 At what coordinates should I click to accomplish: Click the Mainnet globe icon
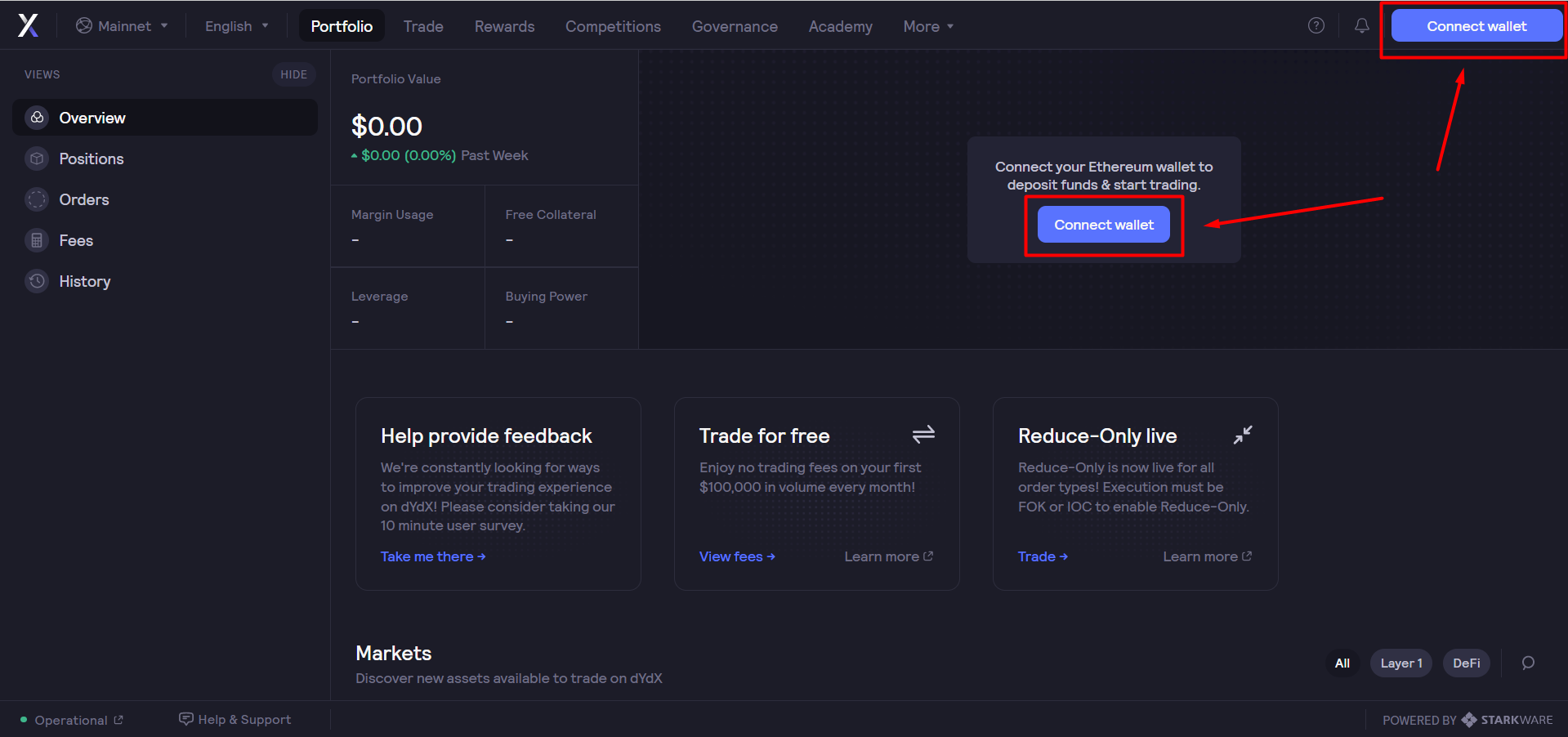pos(84,25)
